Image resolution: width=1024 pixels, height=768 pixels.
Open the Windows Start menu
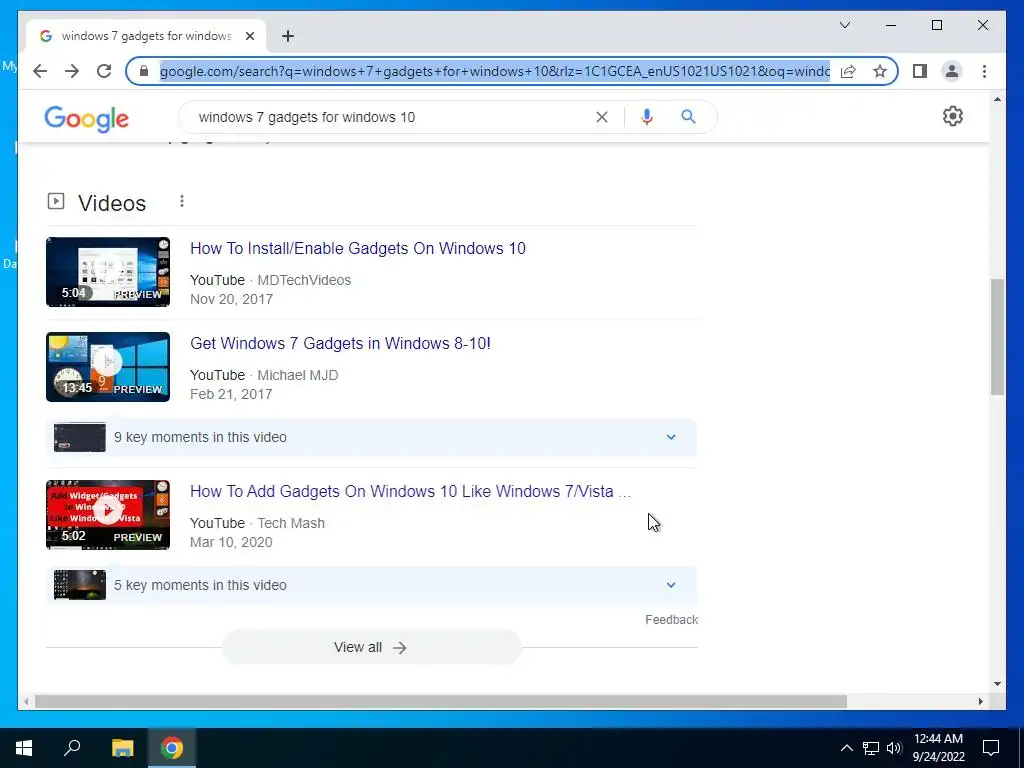tap(24, 748)
